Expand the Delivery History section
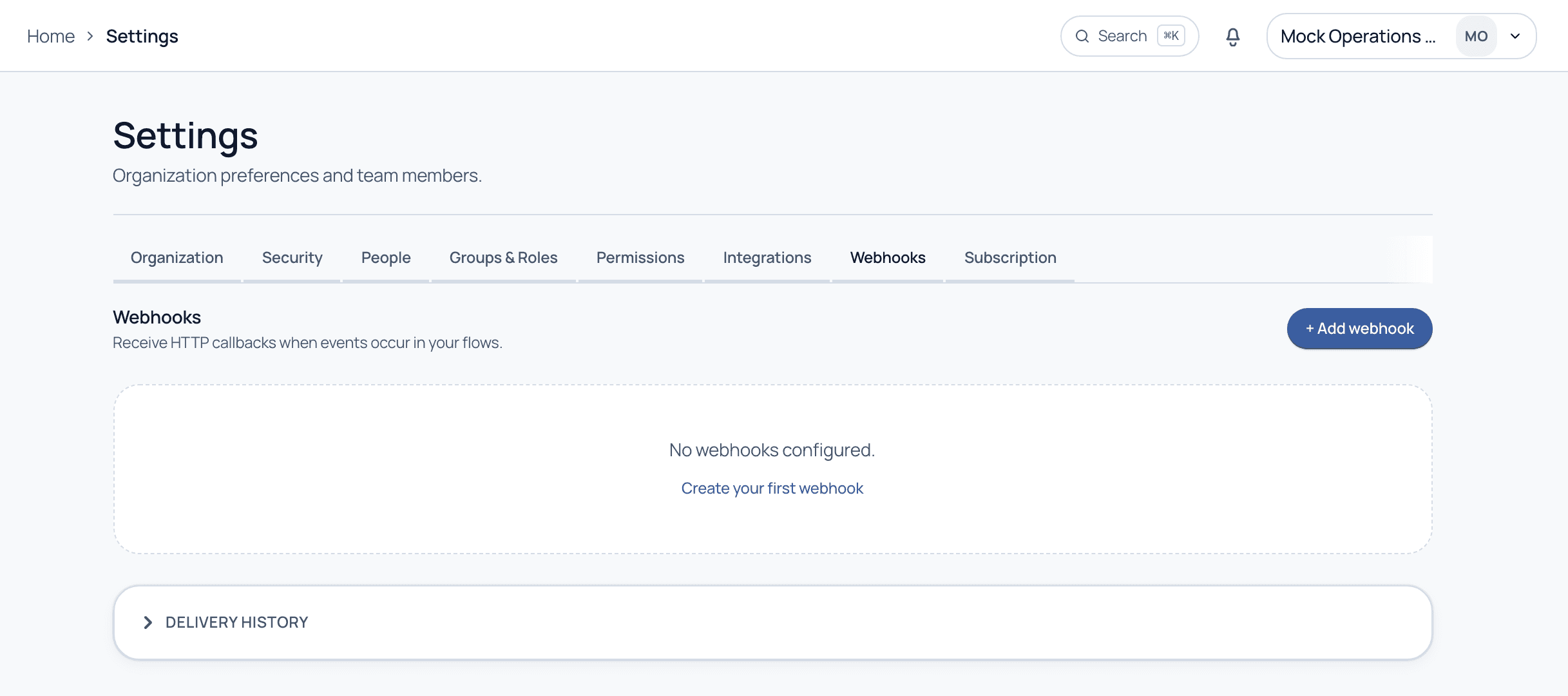This screenshot has width=1568, height=696. (x=772, y=623)
